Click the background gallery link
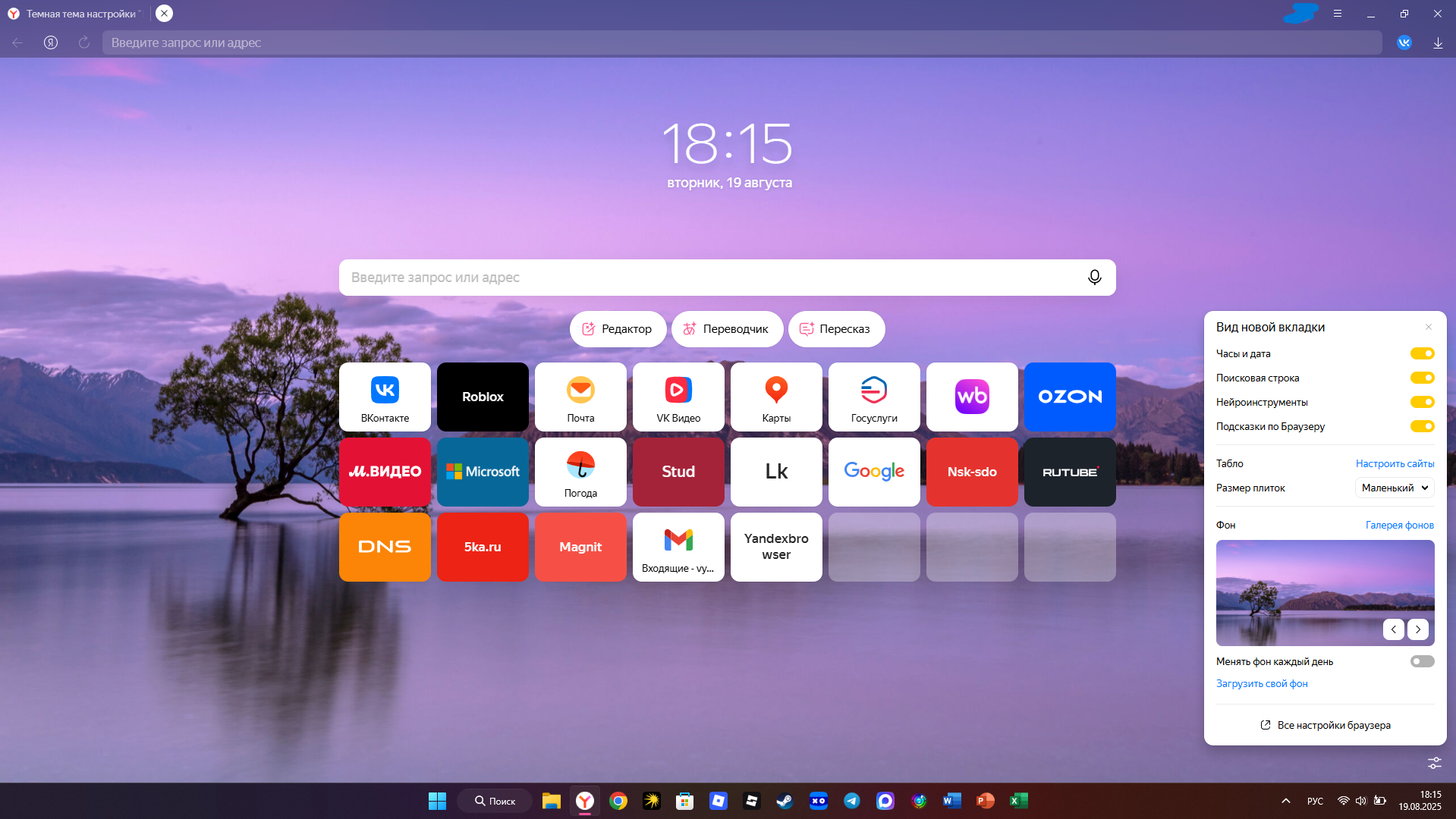This screenshot has height=819, width=1456. [x=1399, y=525]
